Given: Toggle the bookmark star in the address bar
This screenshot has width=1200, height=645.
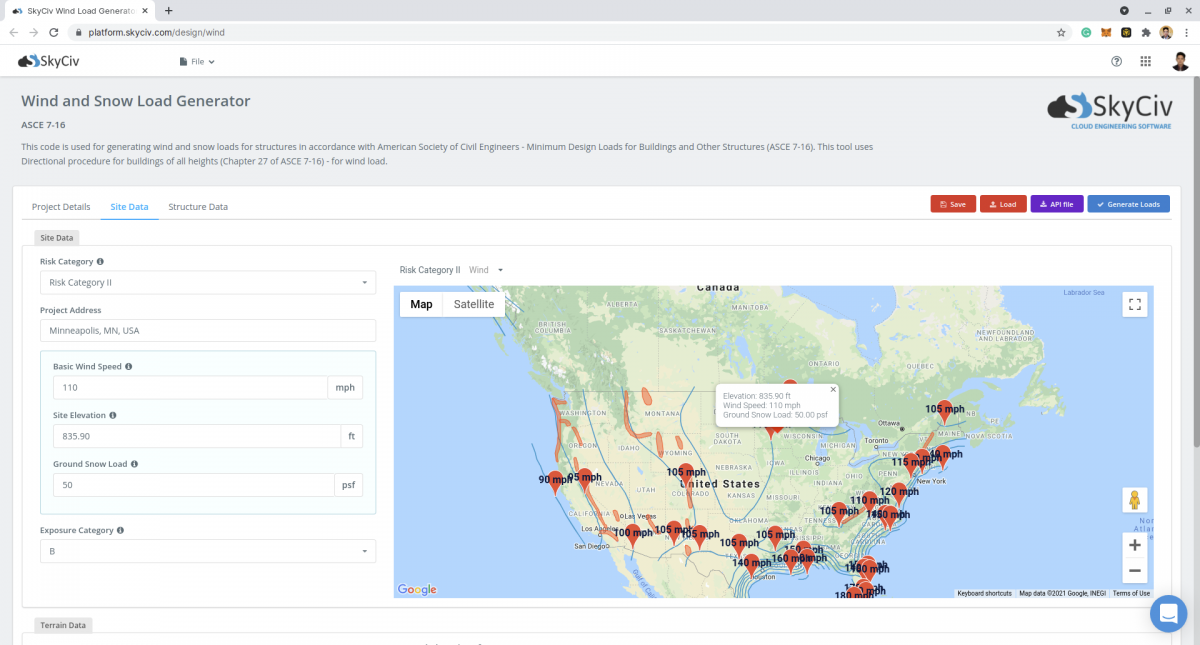Looking at the screenshot, I should click(x=1061, y=32).
